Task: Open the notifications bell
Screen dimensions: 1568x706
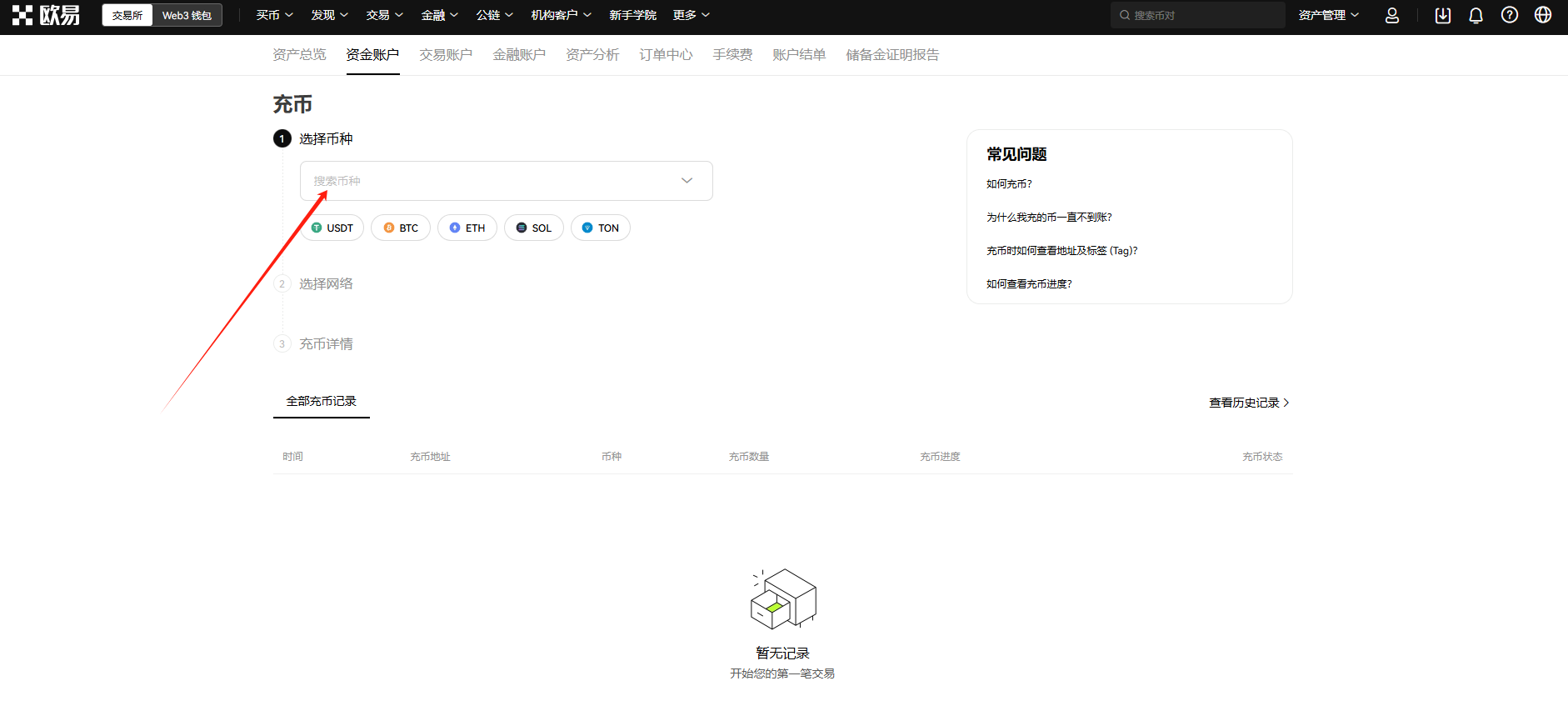Action: [1476, 15]
